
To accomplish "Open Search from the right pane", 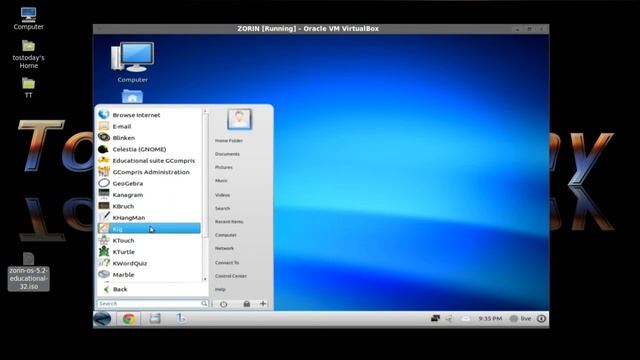I will click(222, 209).
